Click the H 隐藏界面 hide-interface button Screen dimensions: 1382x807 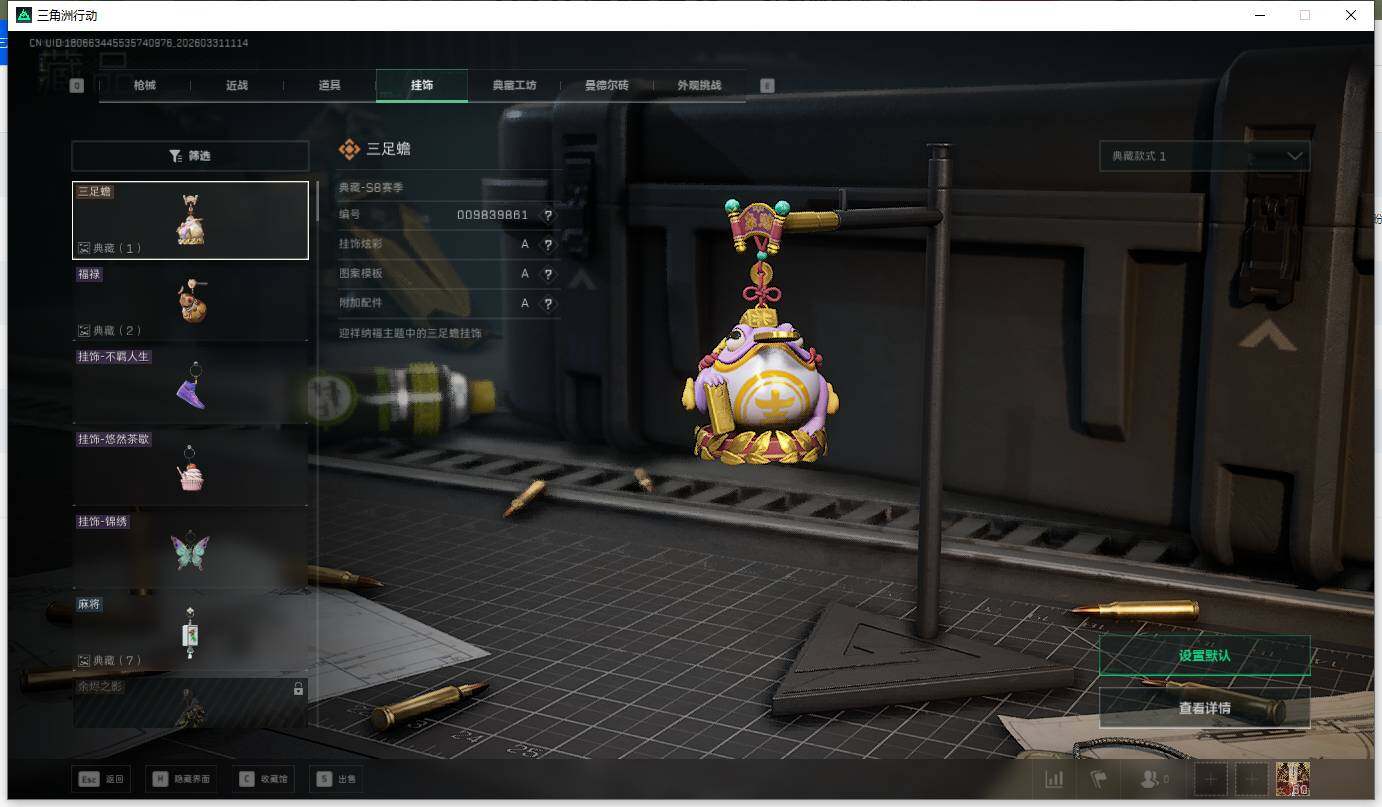point(179,779)
